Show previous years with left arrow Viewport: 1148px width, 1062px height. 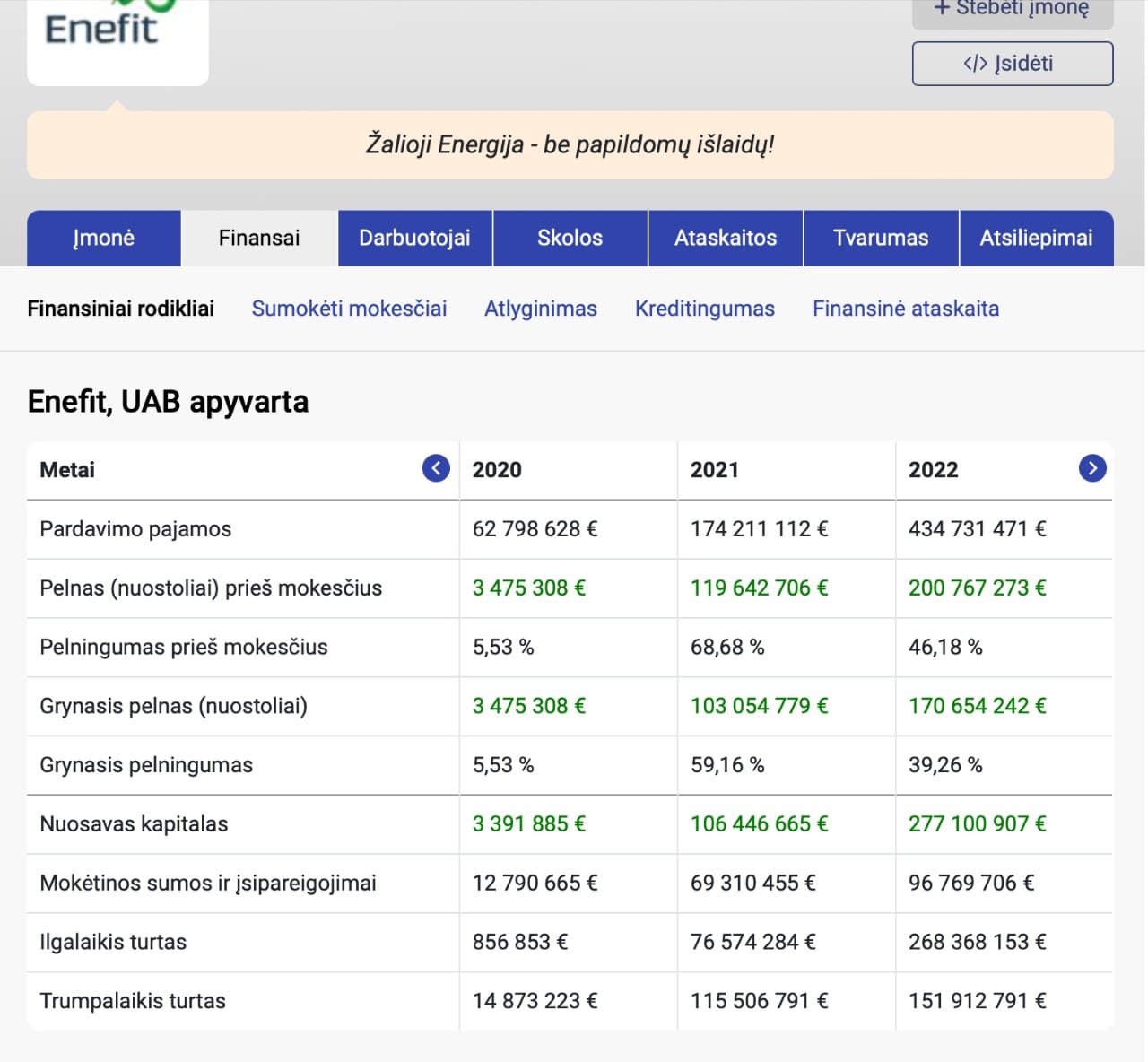coord(436,468)
